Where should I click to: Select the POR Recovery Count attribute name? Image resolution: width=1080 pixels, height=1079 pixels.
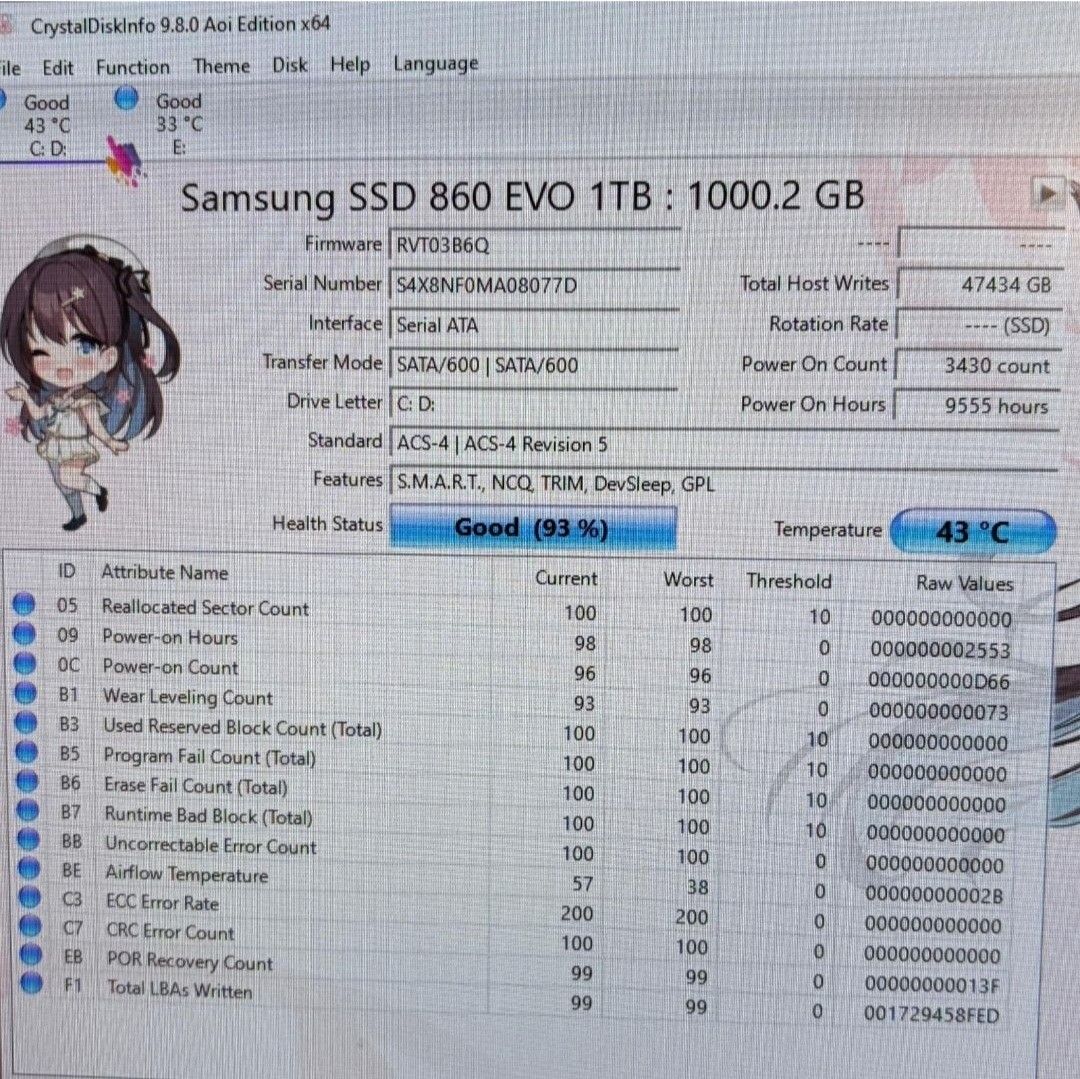[190, 961]
